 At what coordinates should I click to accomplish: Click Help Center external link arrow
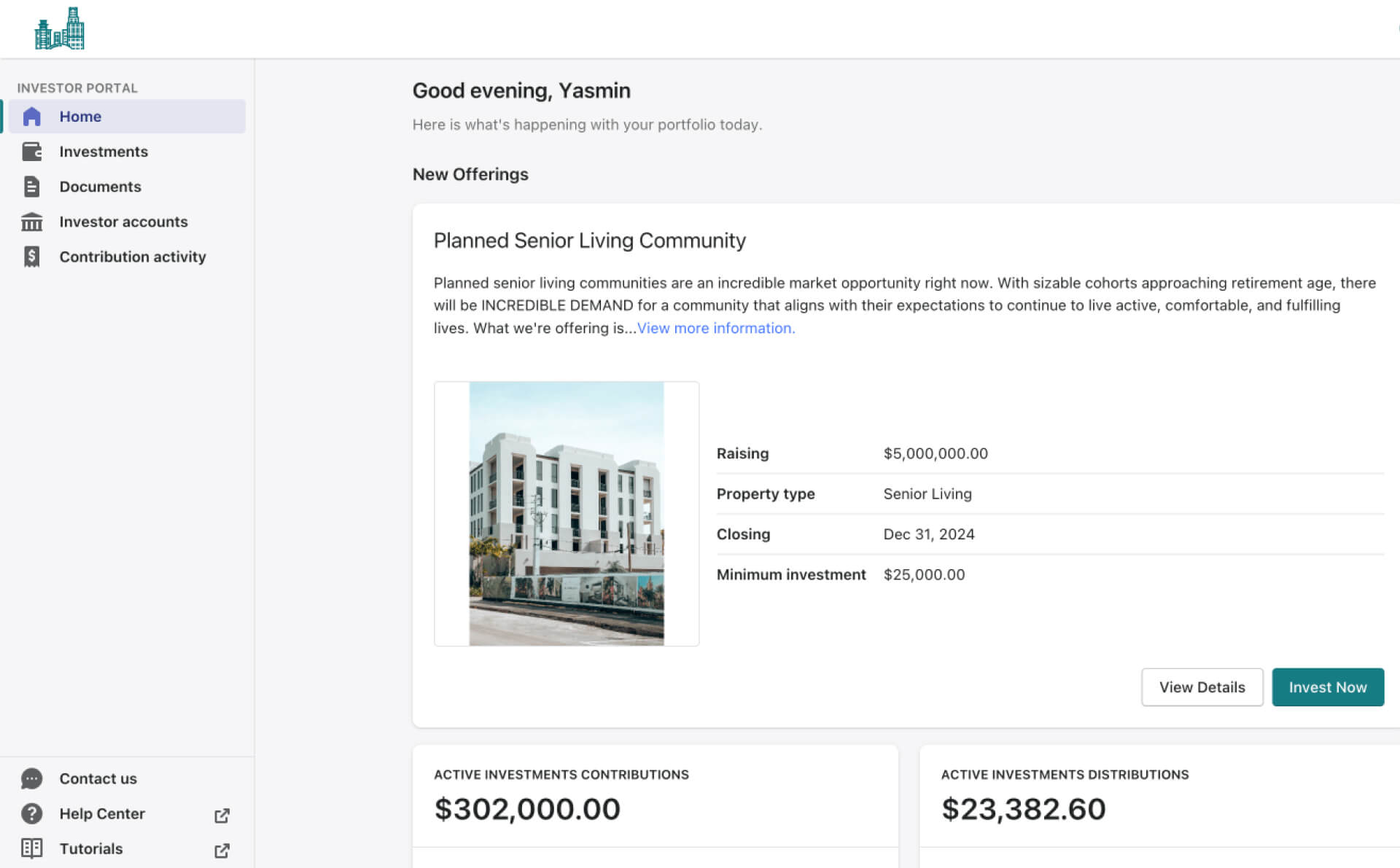click(222, 815)
